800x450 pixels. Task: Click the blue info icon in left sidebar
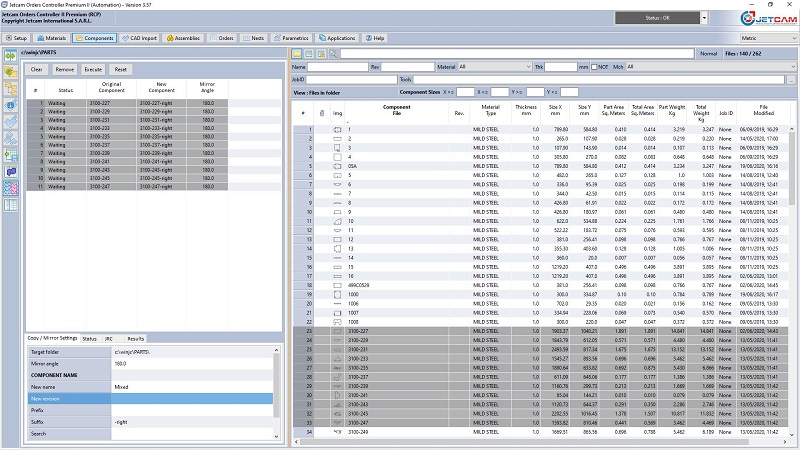pyautogui.click(x=12, y=104)
